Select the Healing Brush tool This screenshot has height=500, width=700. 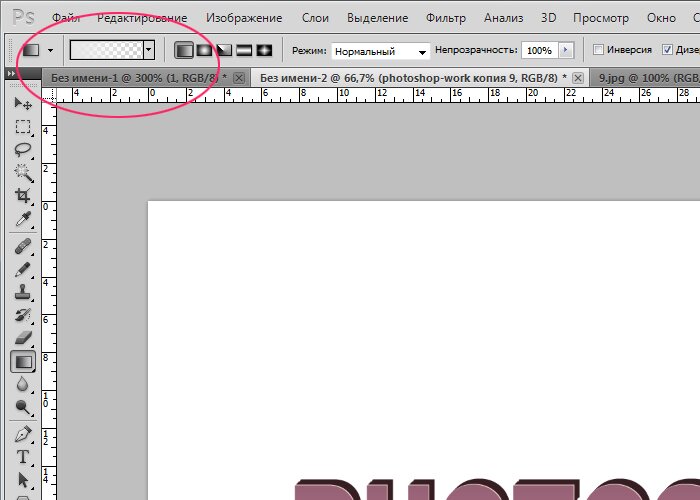click(23, 246)
